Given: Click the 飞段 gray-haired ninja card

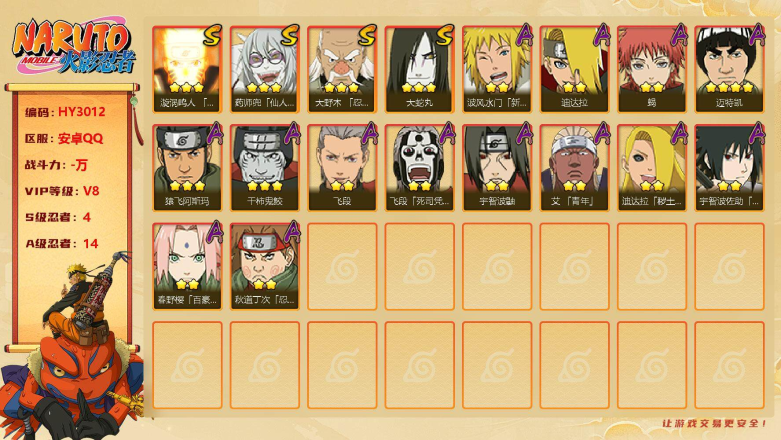Looking at the screenshot, I should [342, 167].
